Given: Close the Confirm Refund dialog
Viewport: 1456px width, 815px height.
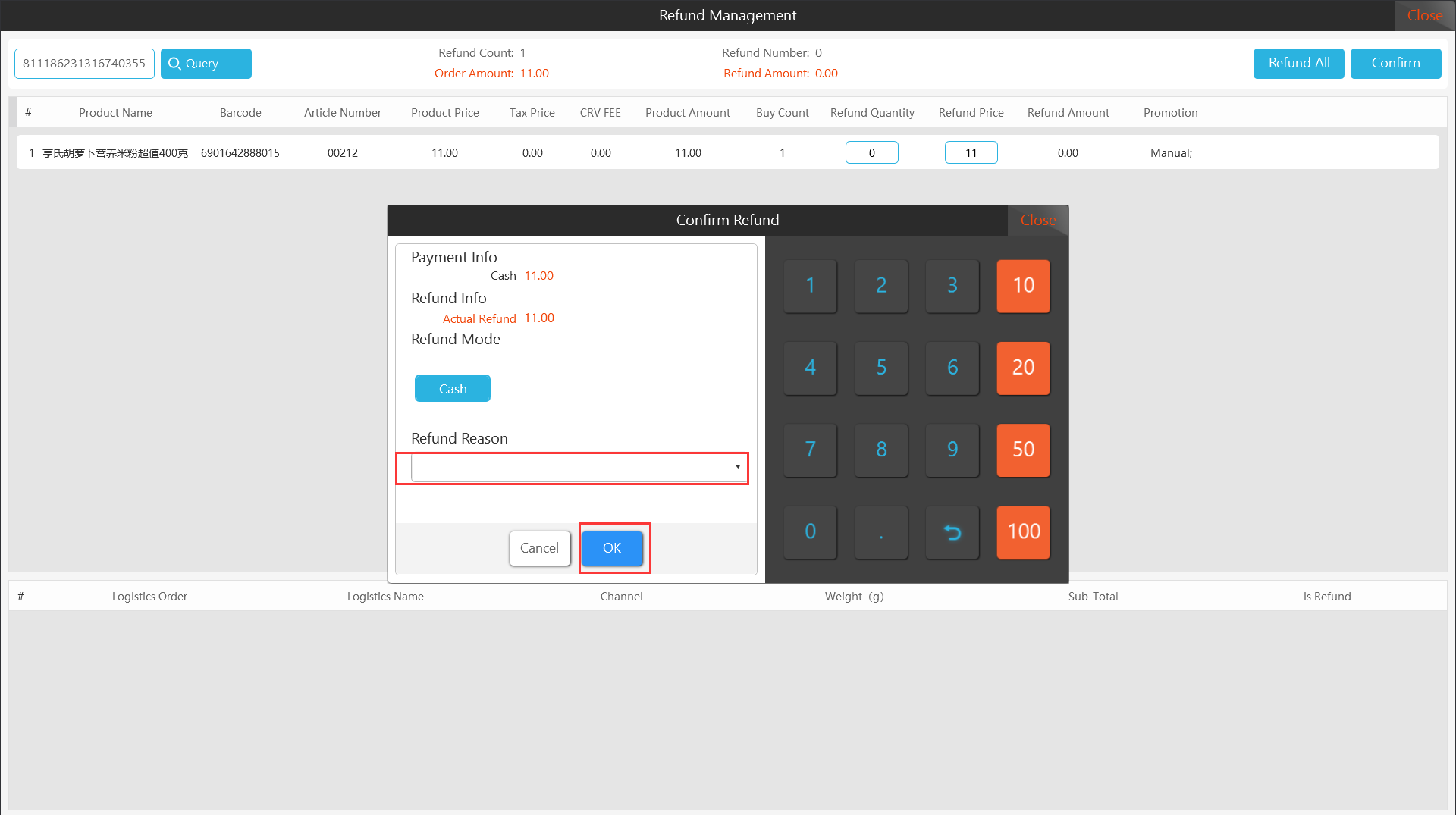Looking at the screenshot, I should click(x=1037, y=221).
